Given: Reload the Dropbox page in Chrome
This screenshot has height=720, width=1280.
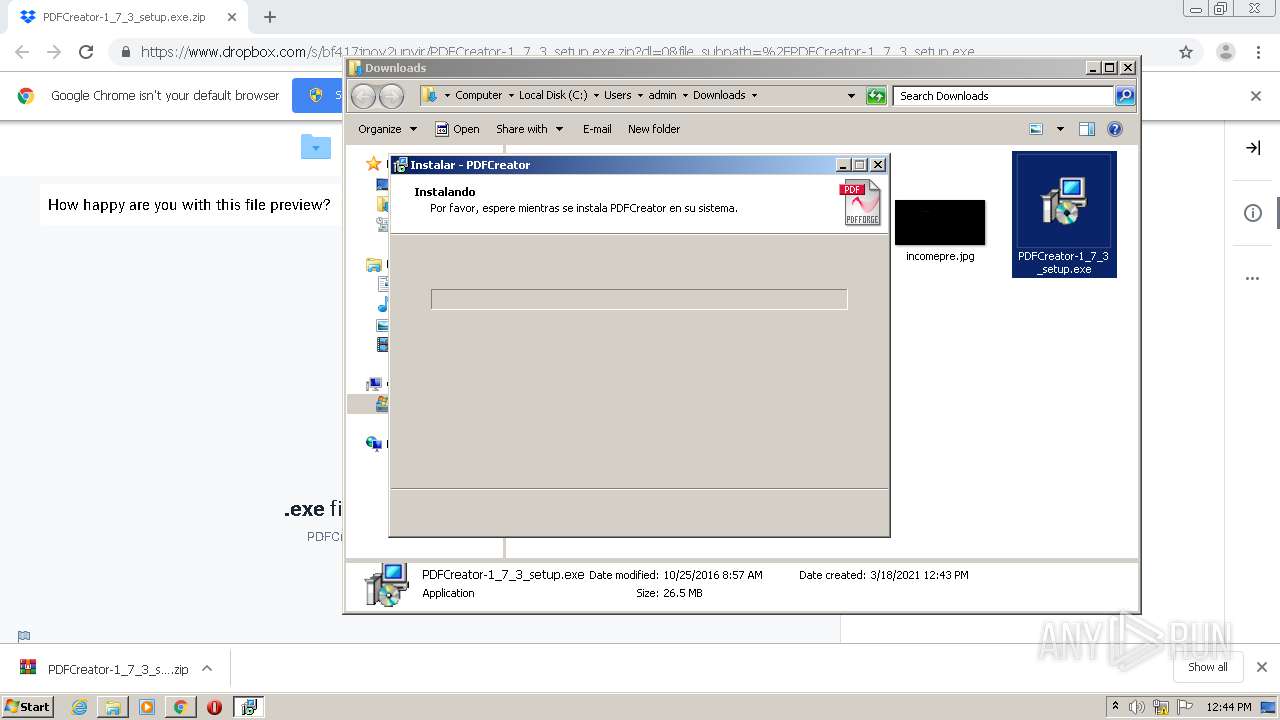Looking at the screenshot, I should 86,52.
